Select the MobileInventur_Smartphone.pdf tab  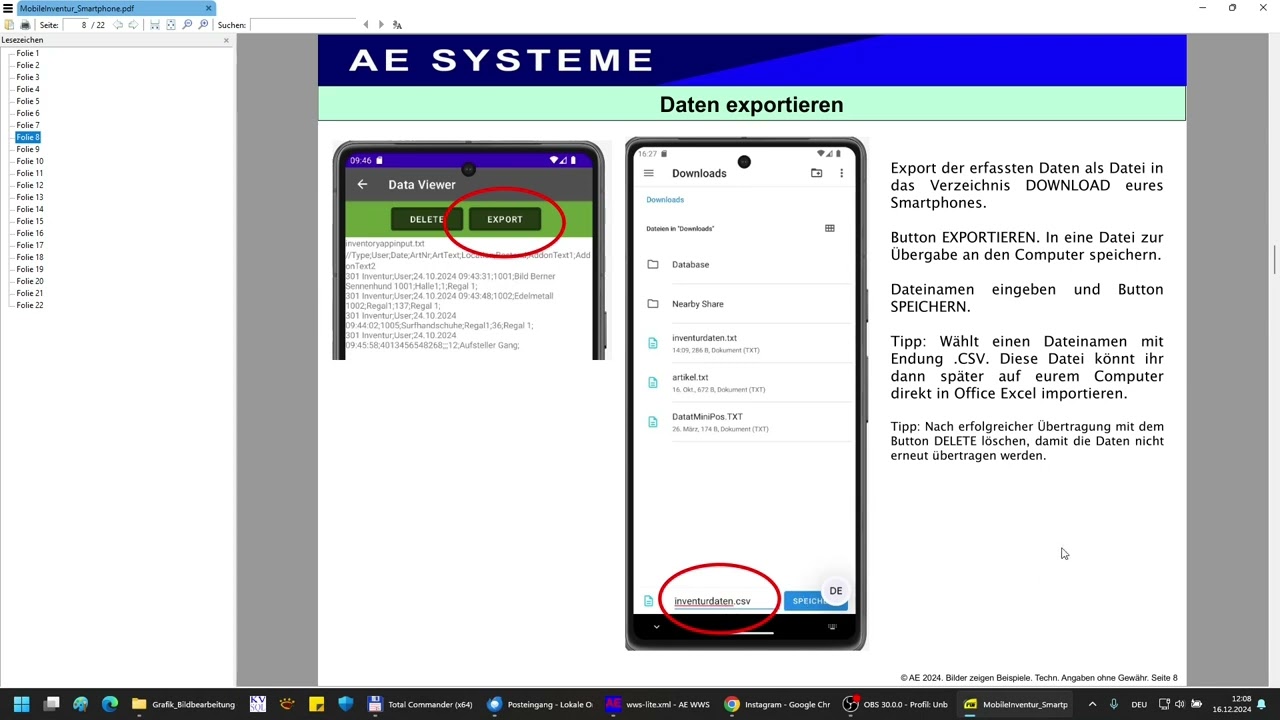pyautogui.click(x=109, y=8)
